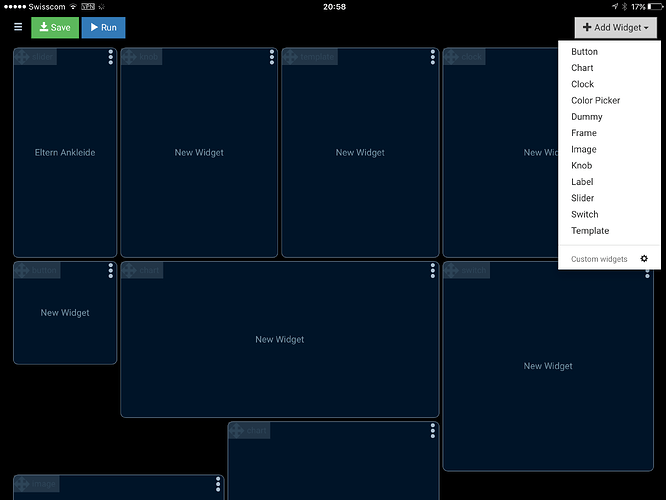Open the hamburger menu
Viewport: 666px width, 500px height.
pyautogui.click(x=18, y=27)
